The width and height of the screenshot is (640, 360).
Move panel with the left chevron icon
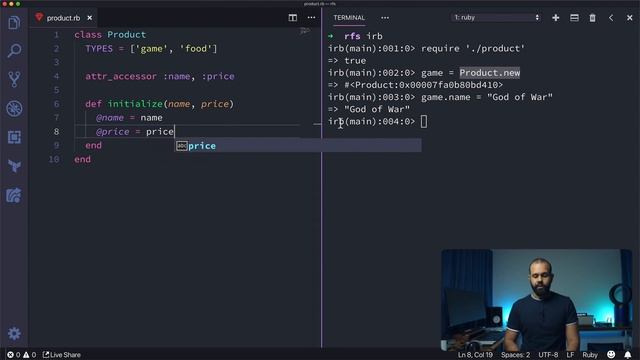[611, 18]
